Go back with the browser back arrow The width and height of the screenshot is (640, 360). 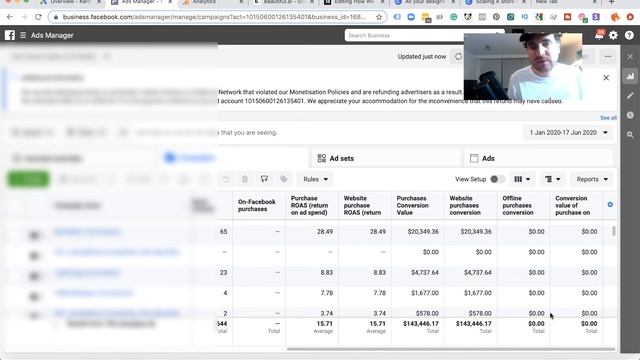[x=10, y=17]
